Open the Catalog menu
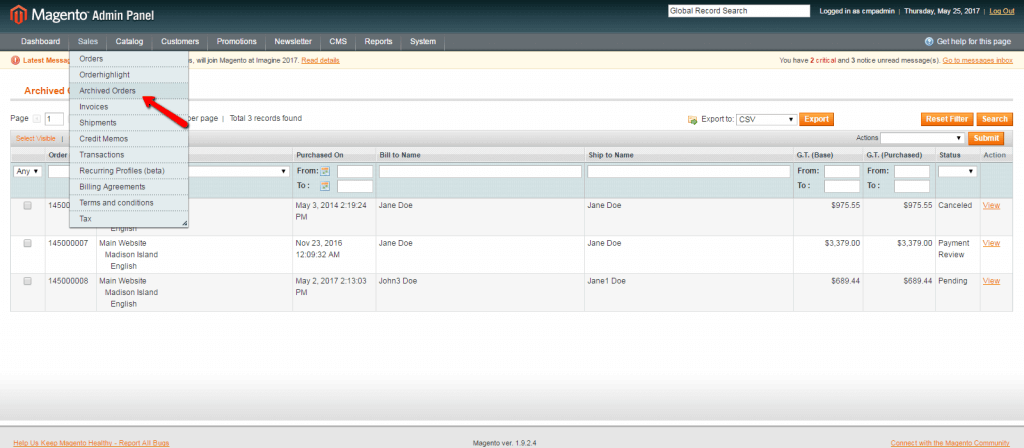 click(129, 41)
